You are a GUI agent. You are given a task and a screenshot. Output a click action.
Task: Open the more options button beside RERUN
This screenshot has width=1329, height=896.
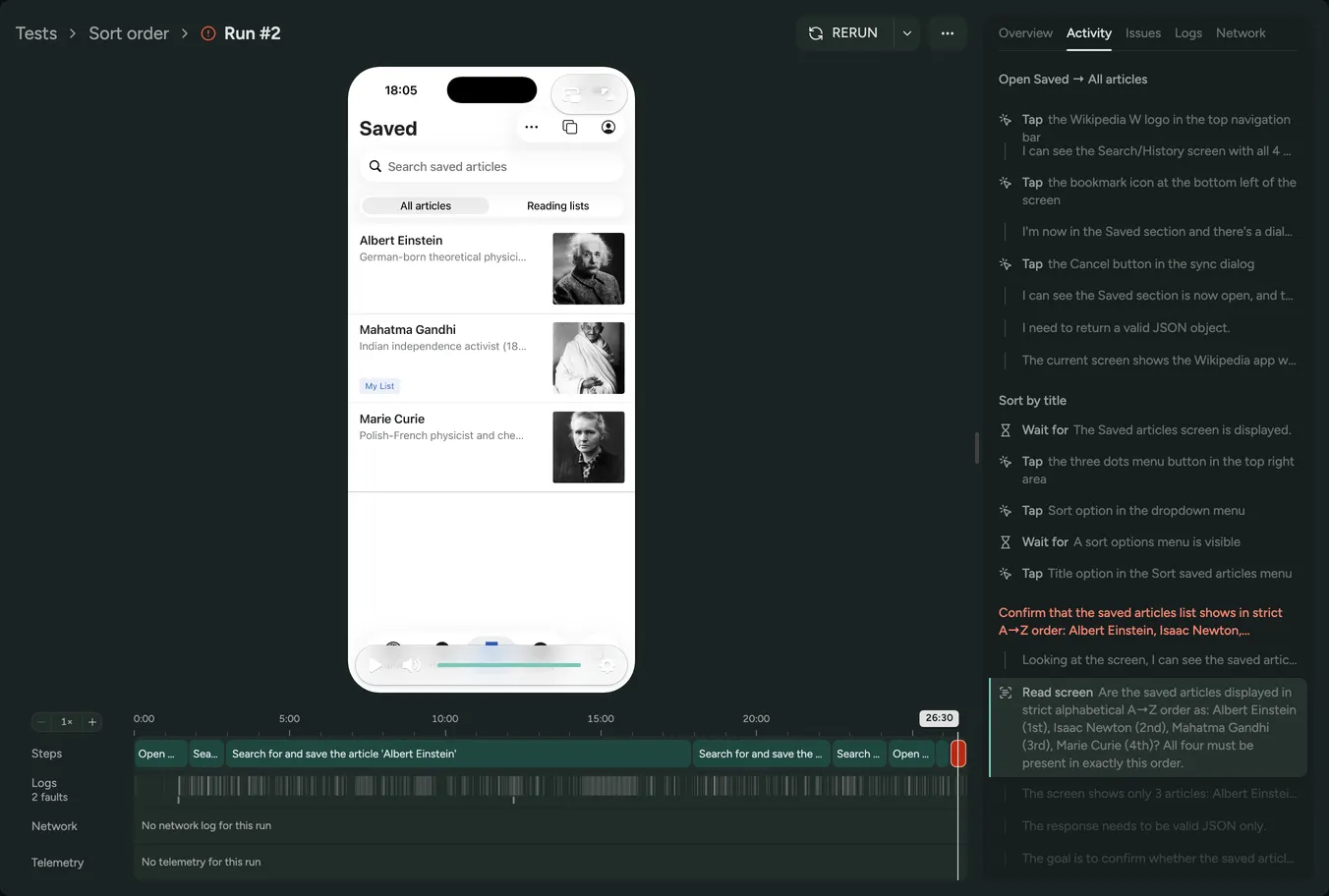(948, 32)
